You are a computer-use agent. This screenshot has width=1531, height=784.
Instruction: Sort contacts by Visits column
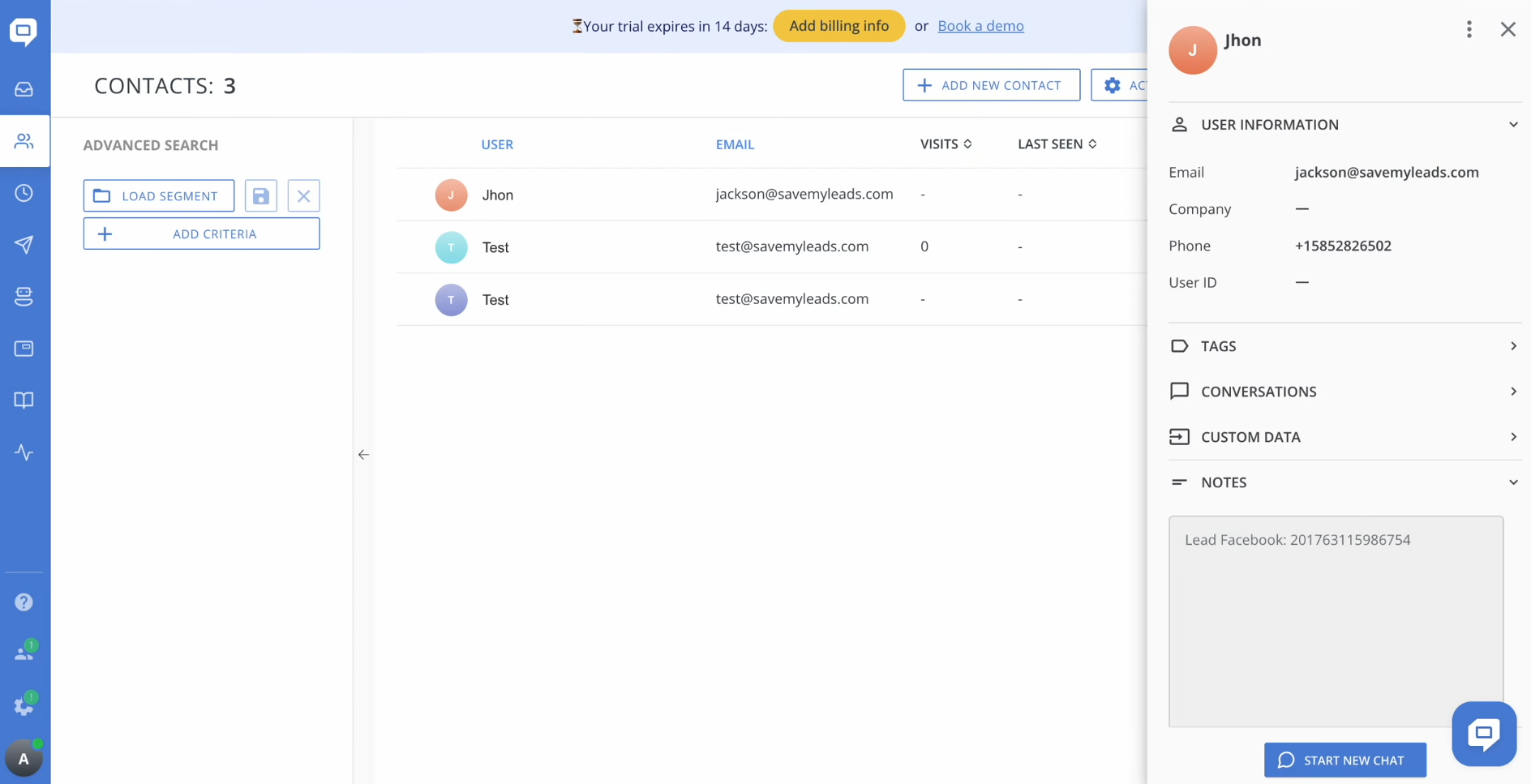[946, 144]
